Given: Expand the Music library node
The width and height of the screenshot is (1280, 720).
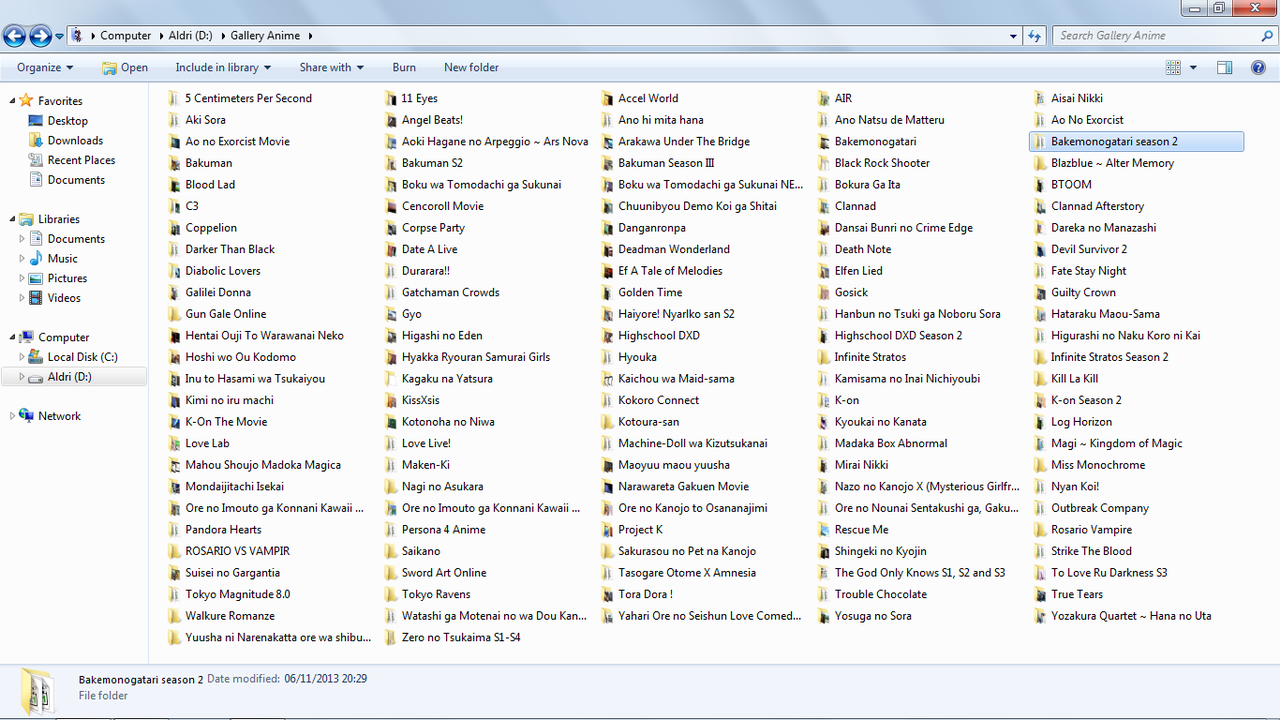Looking at the screenshot, I should click(x=22, y=259).
